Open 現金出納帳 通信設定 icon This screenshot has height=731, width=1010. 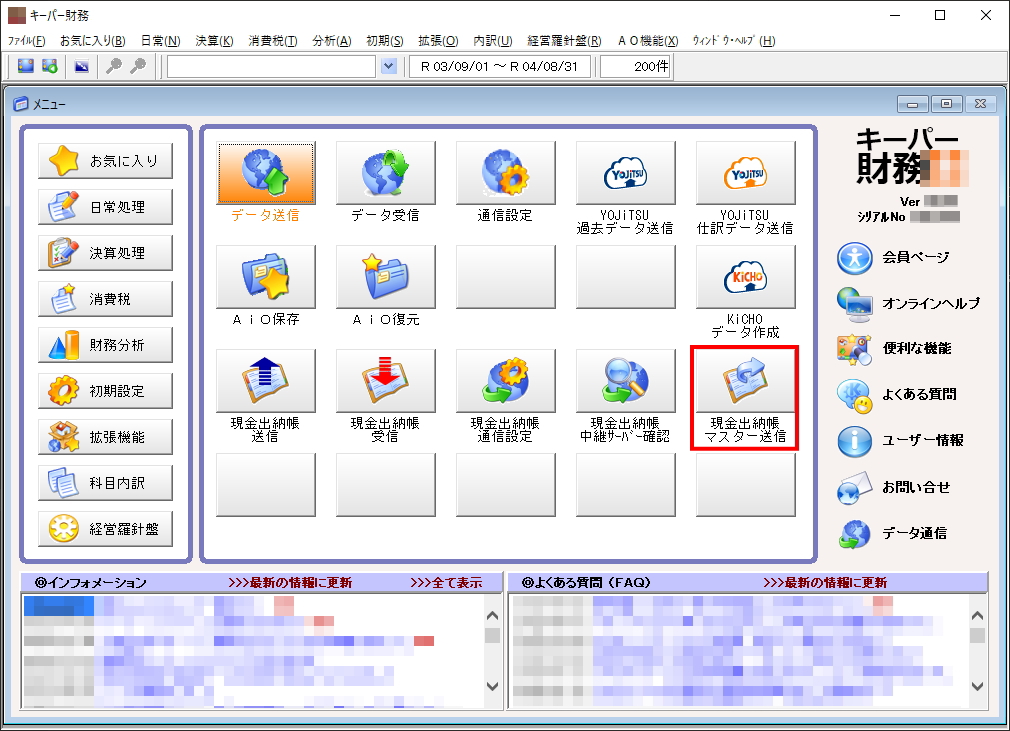(x=505, y=381)
